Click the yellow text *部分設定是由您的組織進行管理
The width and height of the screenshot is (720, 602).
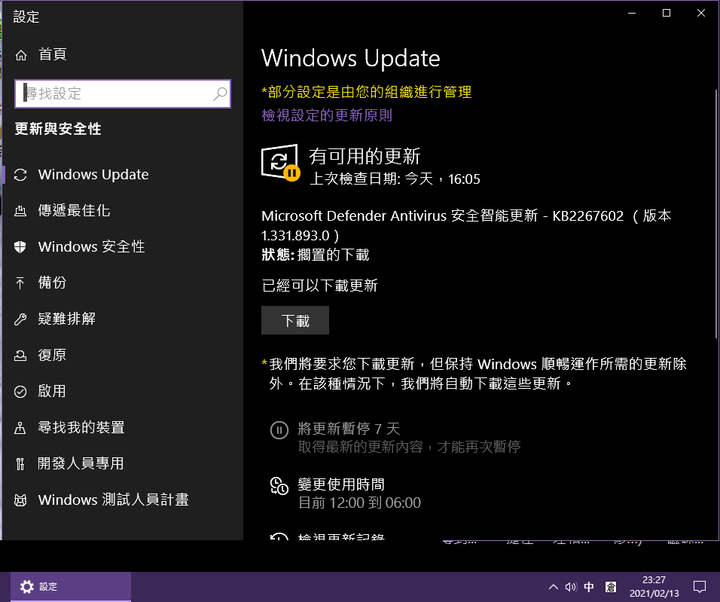pyautogui.click(x=366, y=92)
